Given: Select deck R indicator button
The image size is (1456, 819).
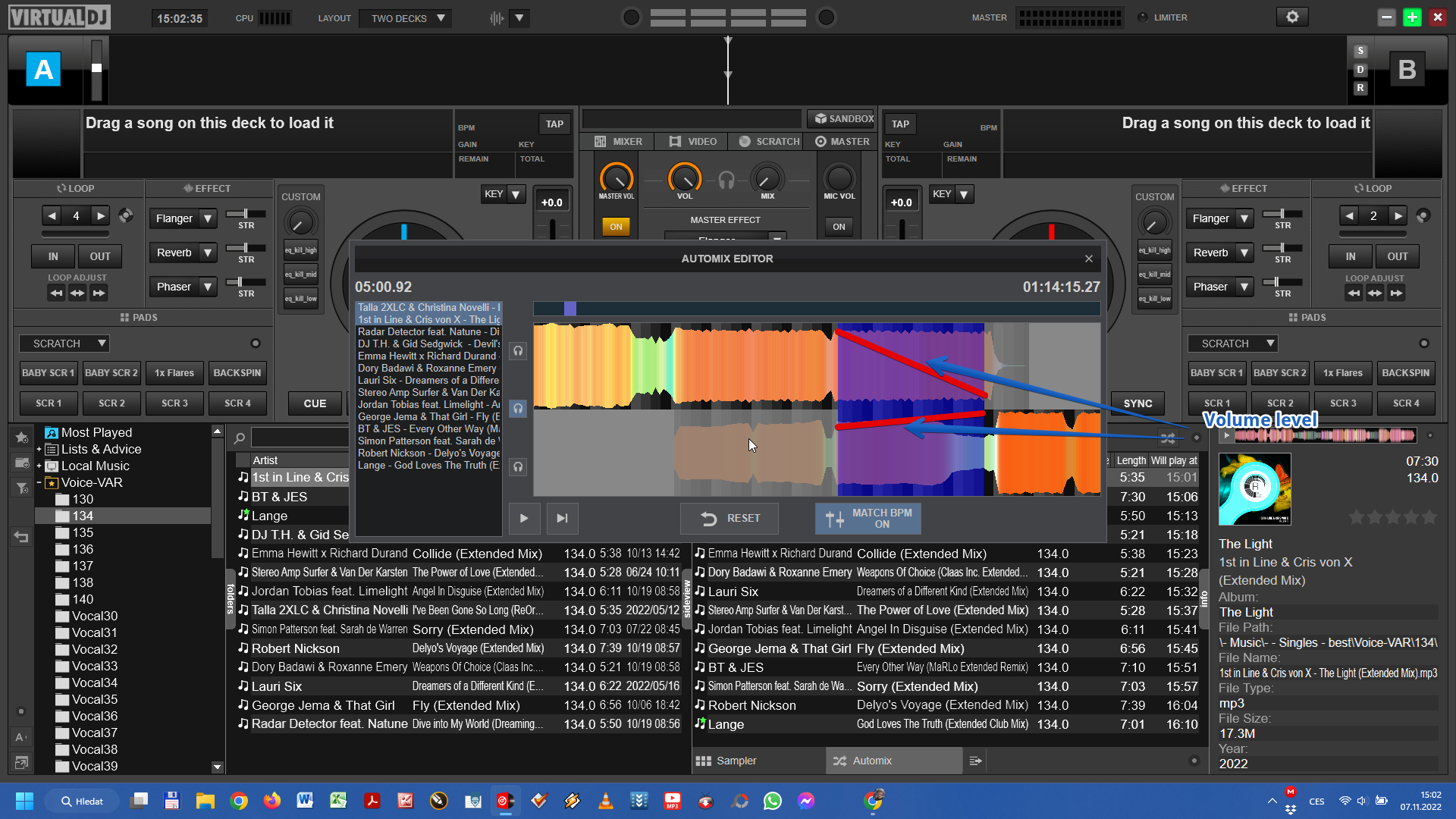Looking at the screenshot, I should pyautogui.click(x=1360, y=88).
